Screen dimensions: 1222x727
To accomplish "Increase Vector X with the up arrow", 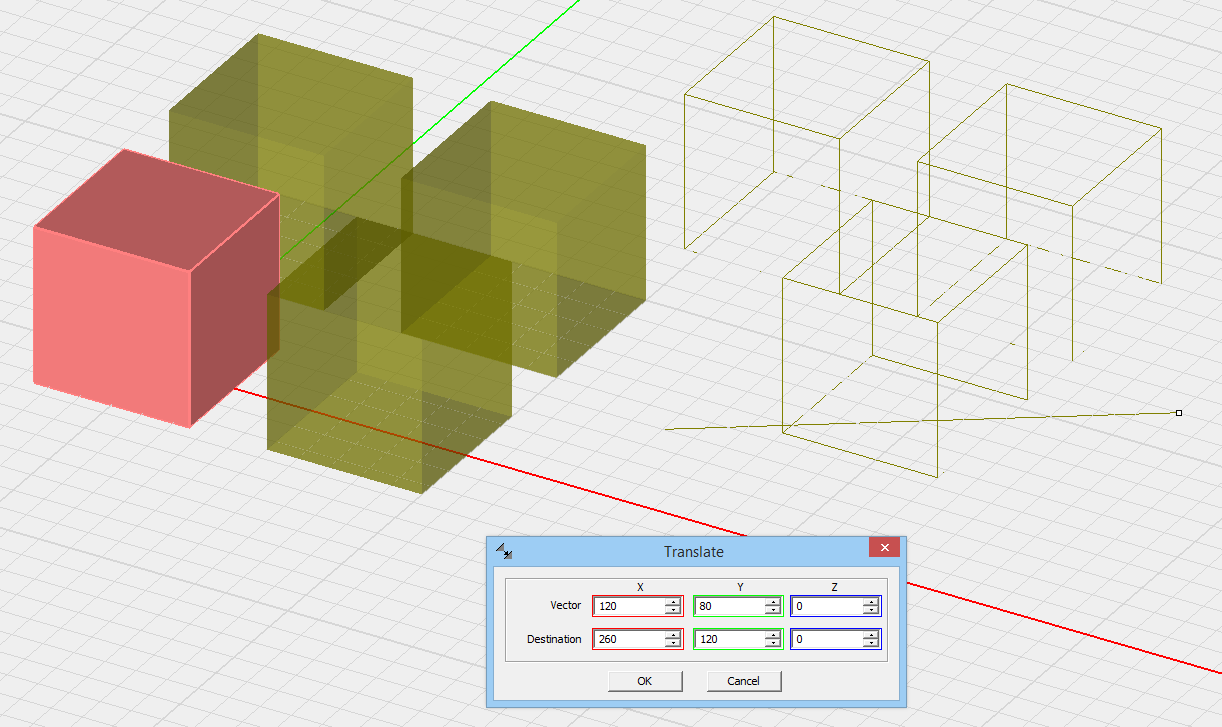I will pyautogui.click(x=673, y=602).
